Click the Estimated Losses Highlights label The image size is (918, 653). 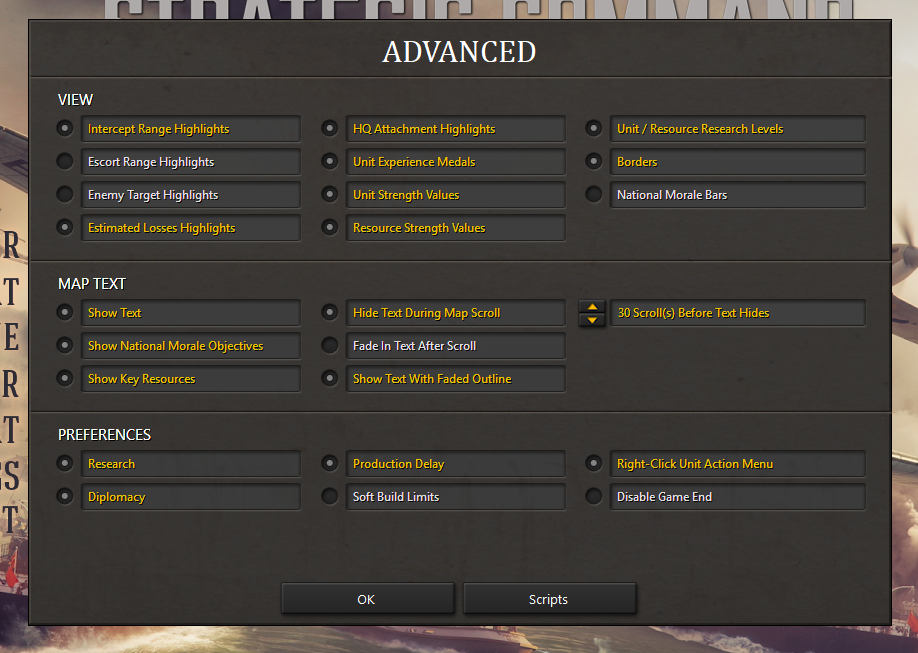[x=190, y=228]
